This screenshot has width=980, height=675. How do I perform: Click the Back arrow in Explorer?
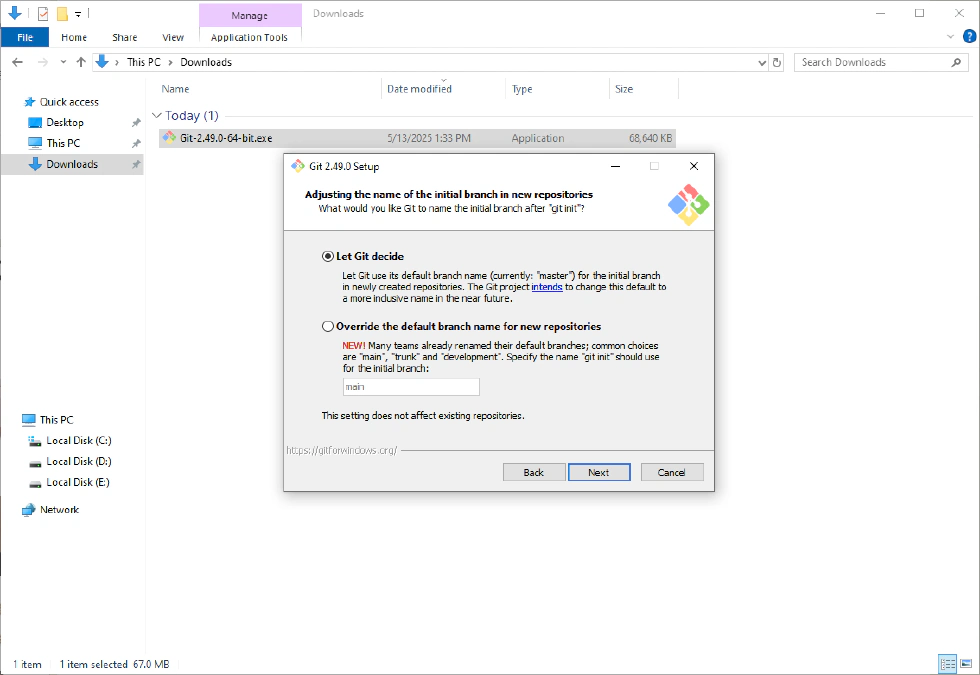(17, 62)
